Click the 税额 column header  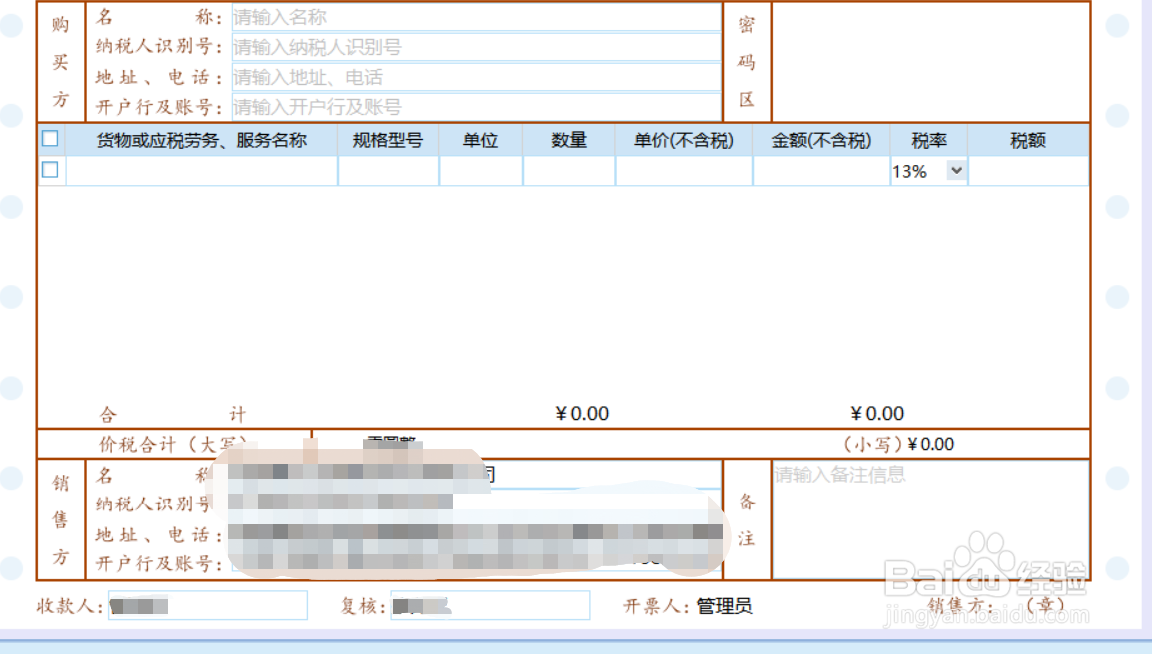pos(1028,140)
